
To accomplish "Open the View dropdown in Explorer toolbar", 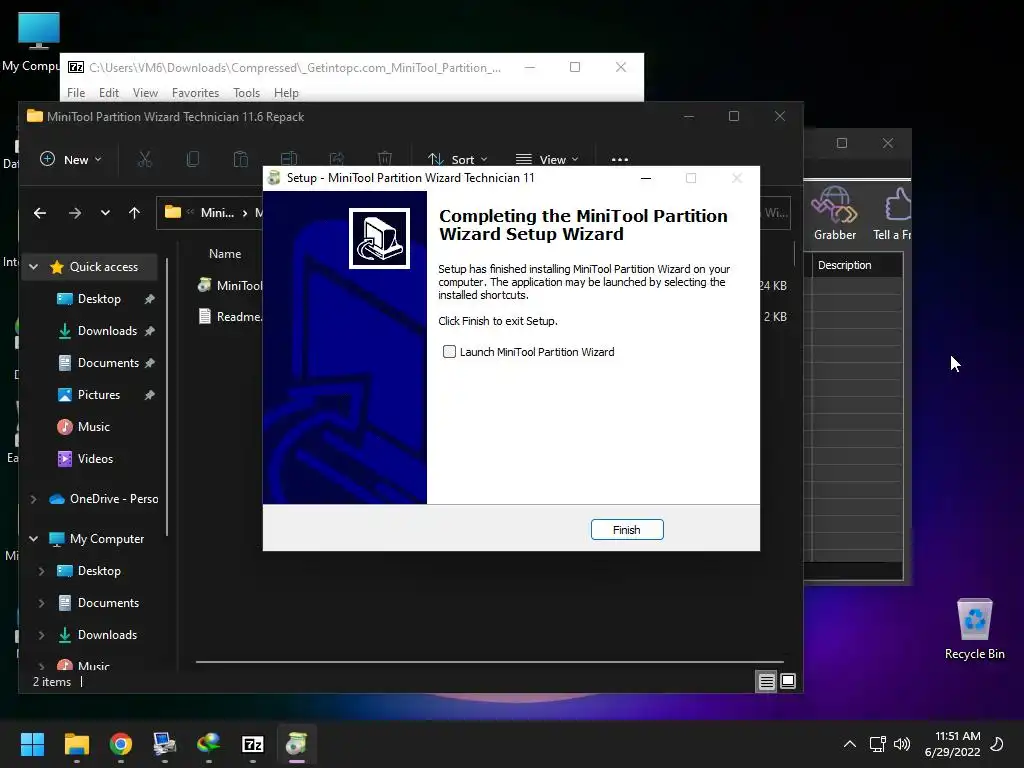I will click(x=547, y=159).
